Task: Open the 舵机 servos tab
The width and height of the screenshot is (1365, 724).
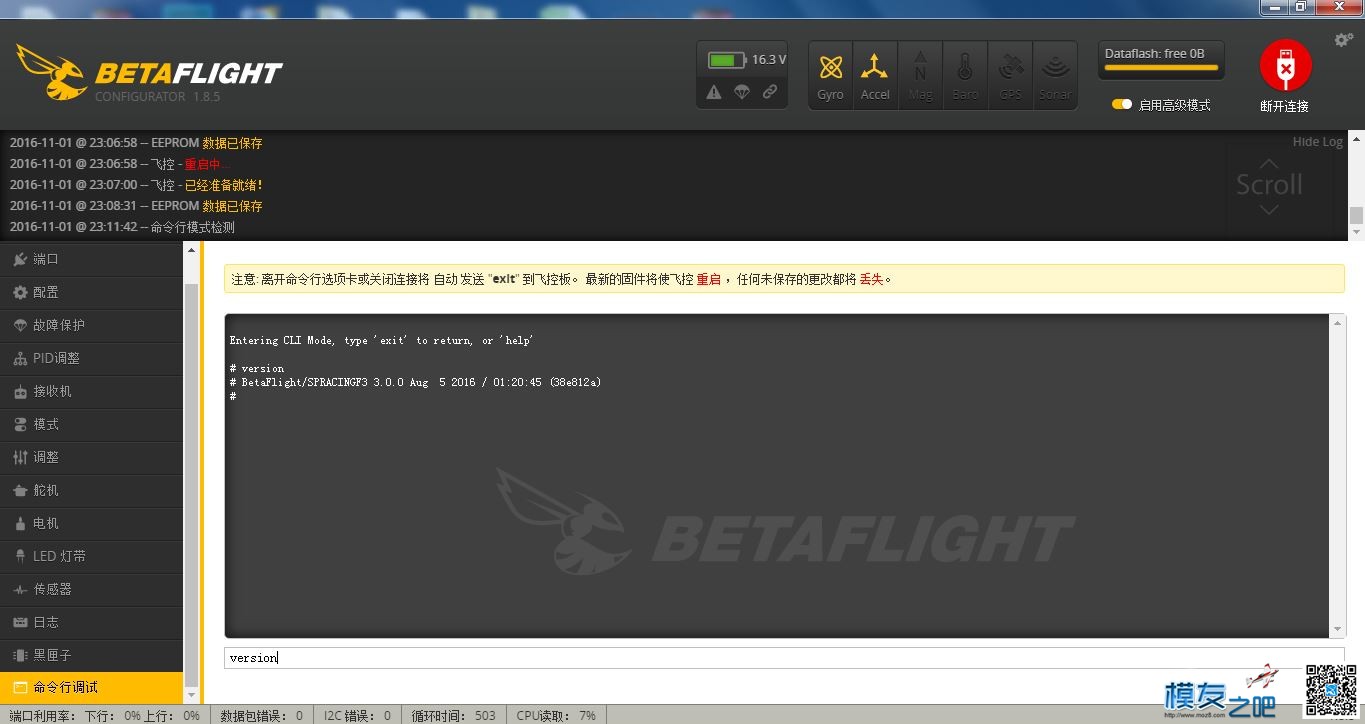Action: point(92,490)
